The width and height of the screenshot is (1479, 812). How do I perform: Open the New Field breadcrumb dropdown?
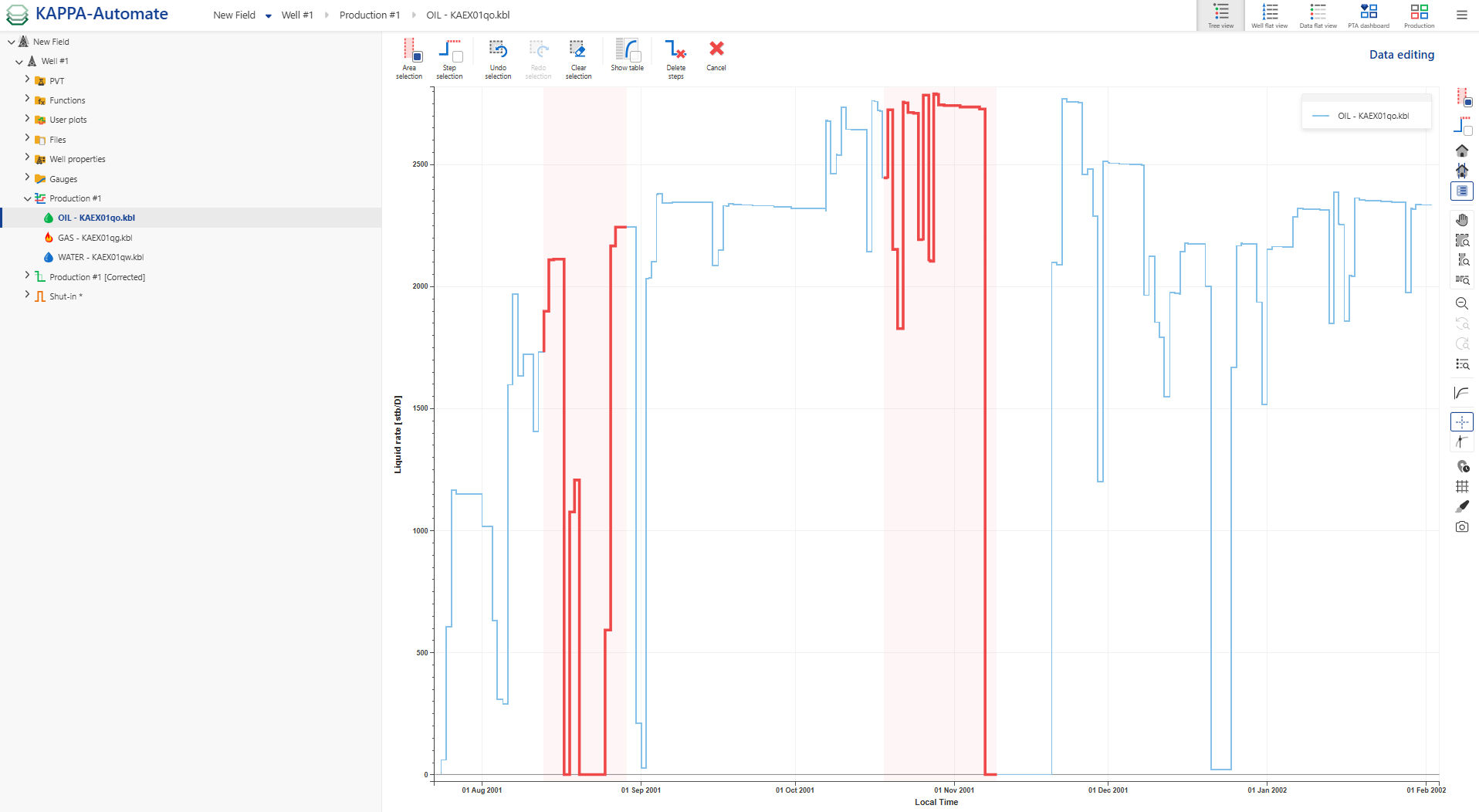pyautogui.click(x=268, y=15)
